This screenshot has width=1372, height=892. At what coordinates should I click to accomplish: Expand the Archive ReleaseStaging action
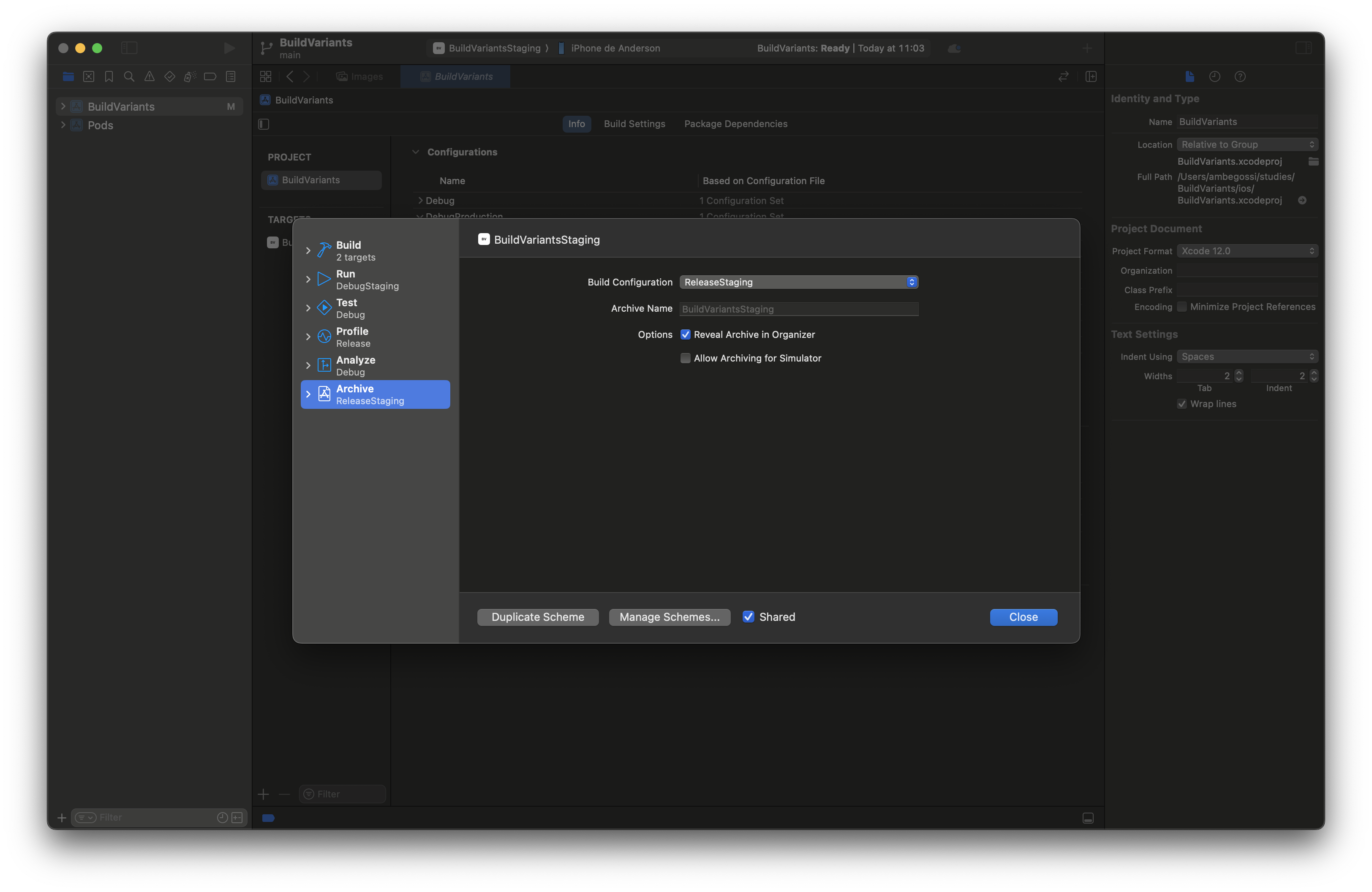pyautogui.click(x=308, y=395)
